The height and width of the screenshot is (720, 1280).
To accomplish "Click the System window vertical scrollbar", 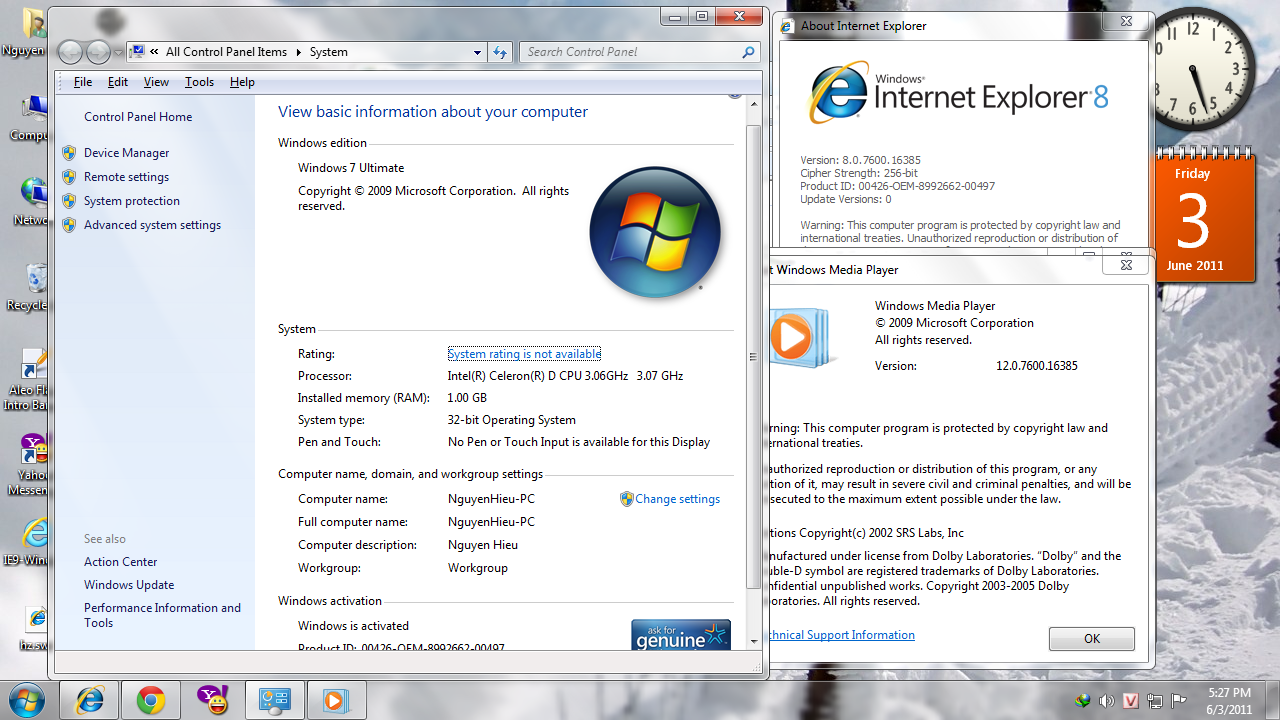I will tap(754, 370).
